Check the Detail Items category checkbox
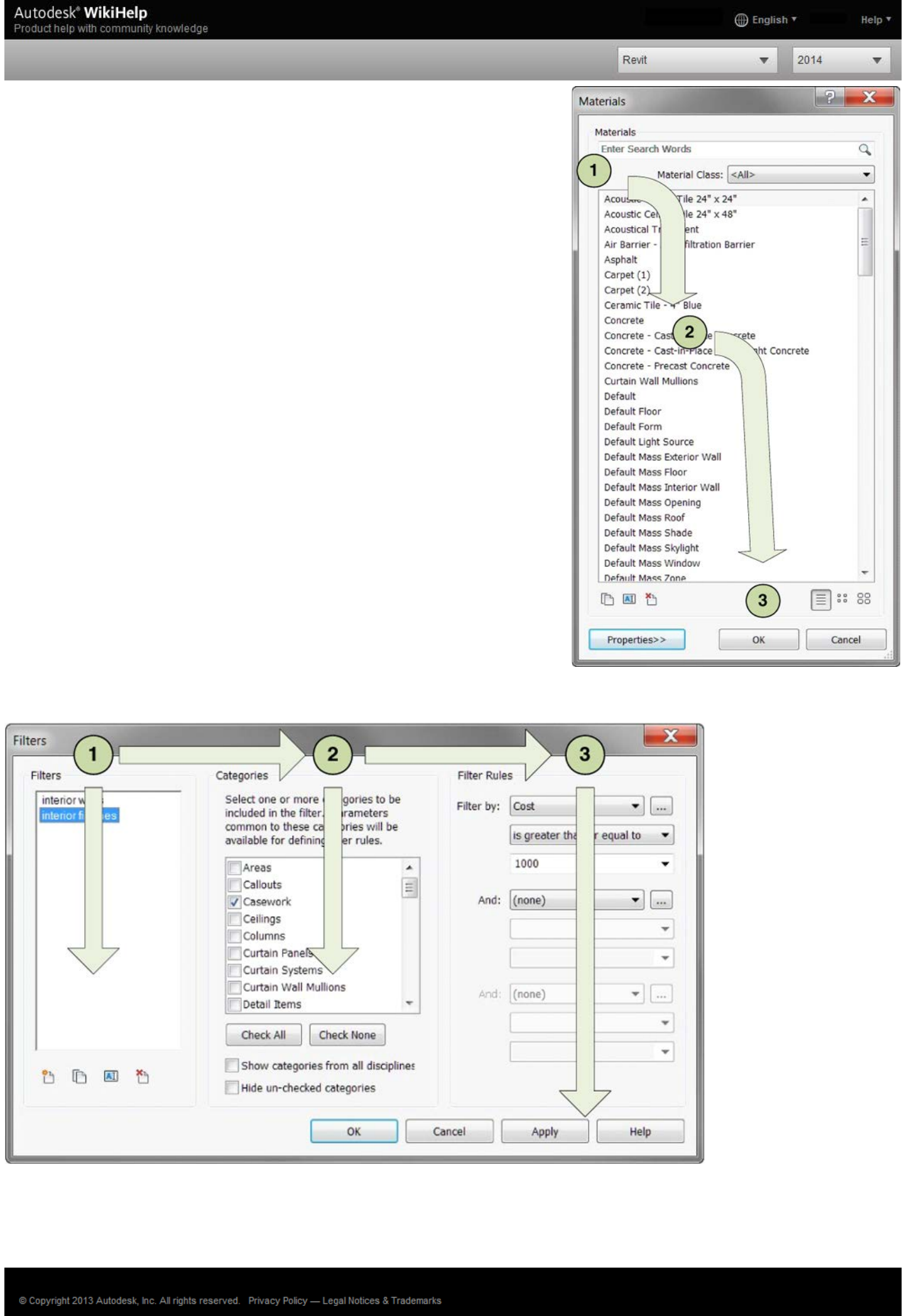This screenshot has width=902, height=1316. 234,1004
